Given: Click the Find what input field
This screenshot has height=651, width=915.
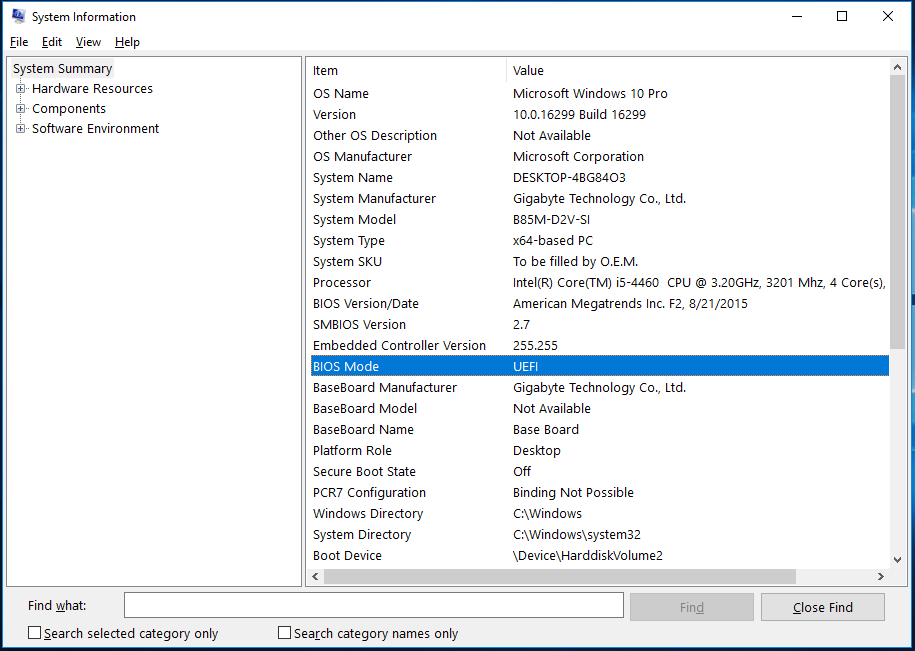Looking at the screenshot, I should [x=373, y=605].
